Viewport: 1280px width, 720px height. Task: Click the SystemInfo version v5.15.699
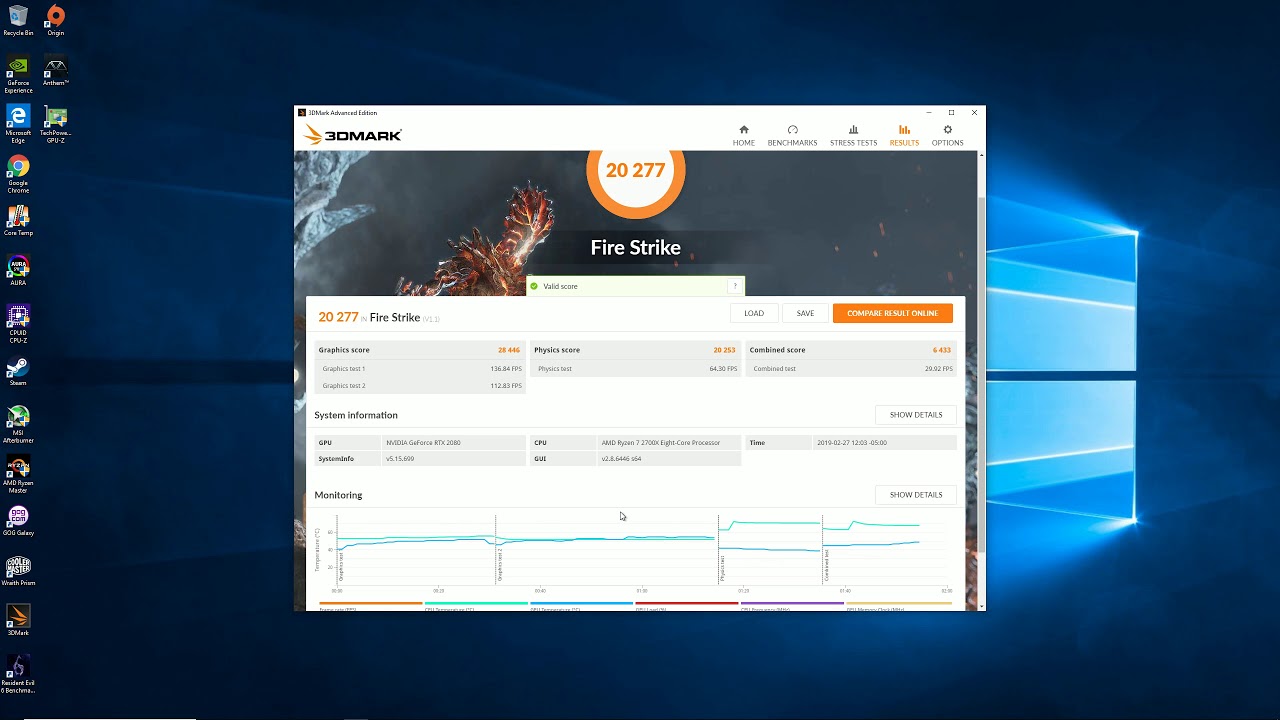point(400,458)
